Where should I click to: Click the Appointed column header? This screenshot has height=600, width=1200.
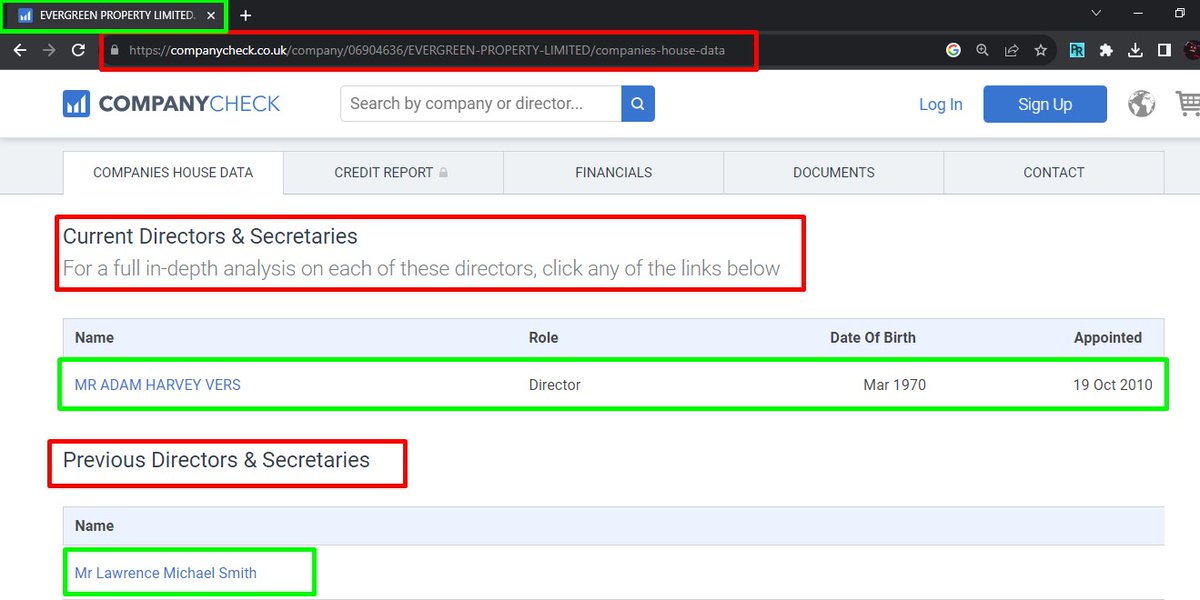point(1108,338)
